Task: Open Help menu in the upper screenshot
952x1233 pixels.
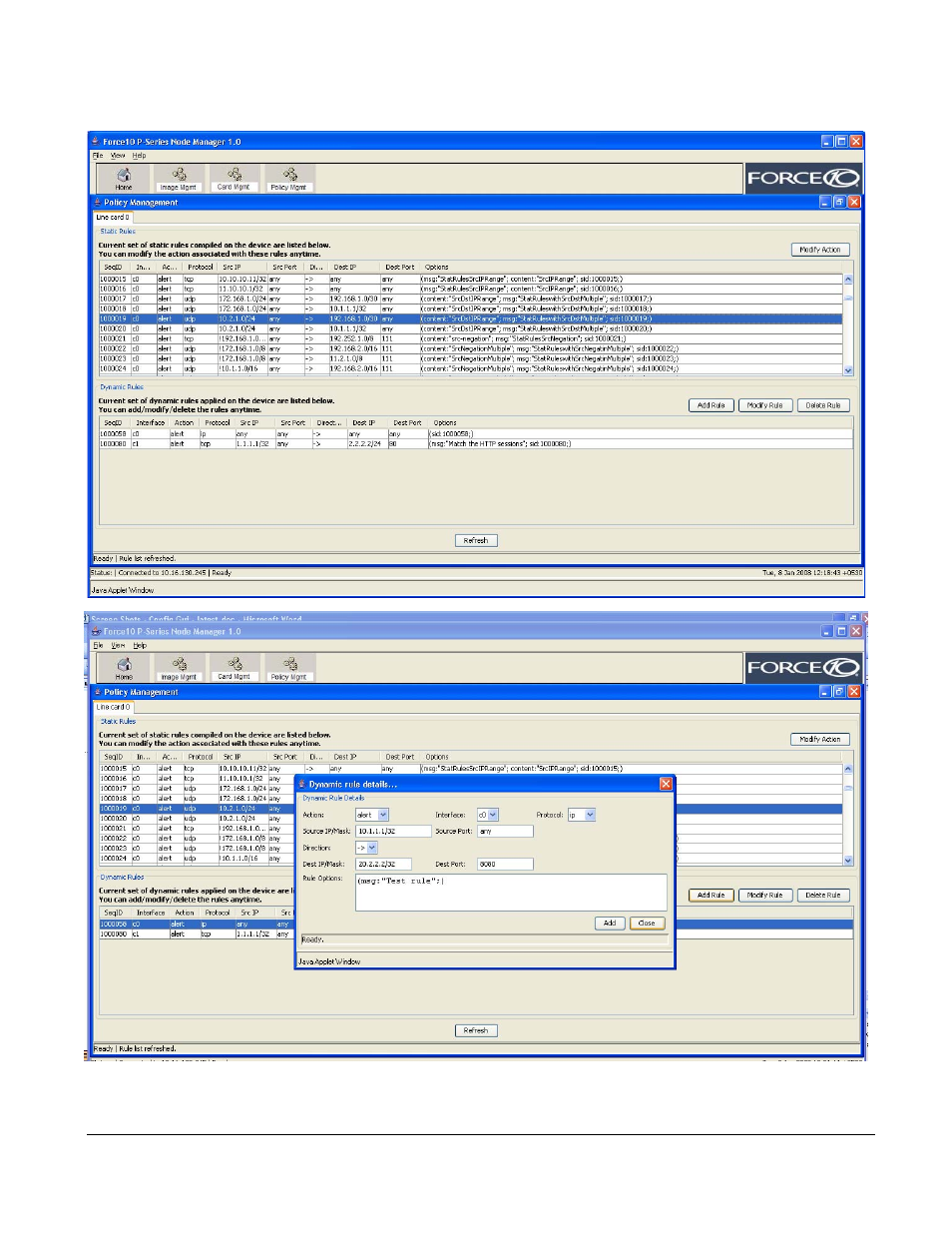Action: 139,156
